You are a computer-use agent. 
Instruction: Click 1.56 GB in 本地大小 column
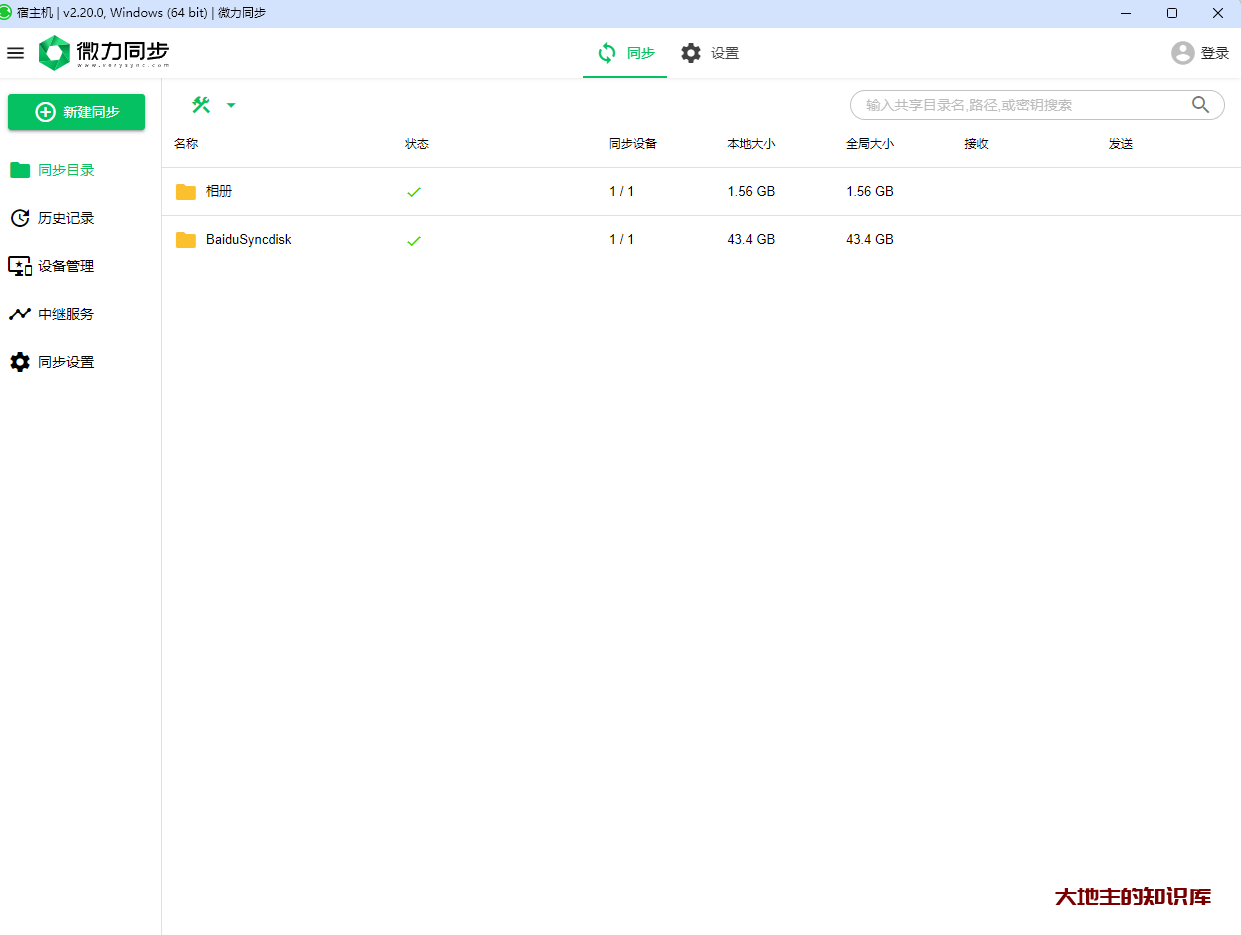[751, 191]
